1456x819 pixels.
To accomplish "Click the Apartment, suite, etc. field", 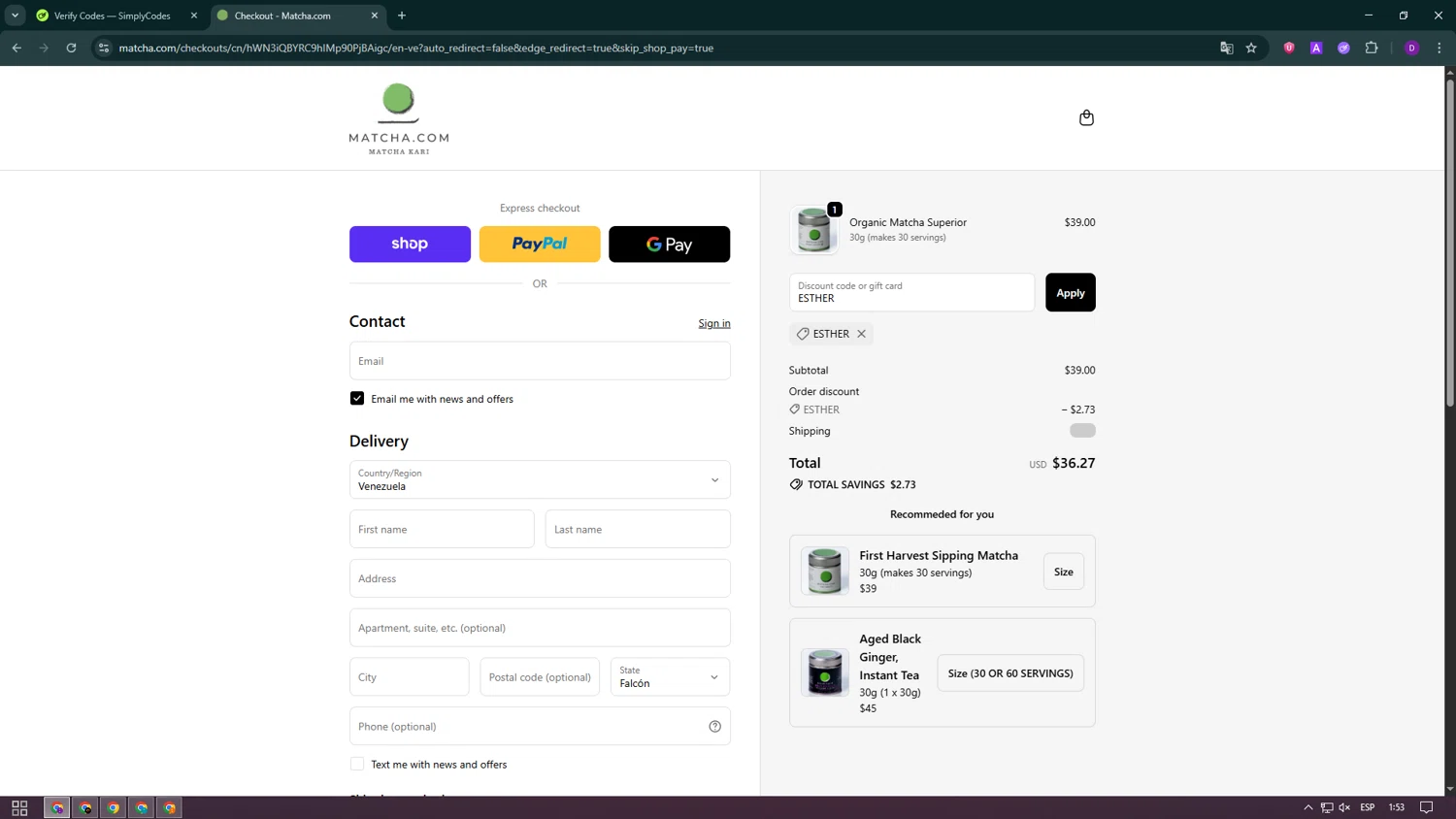I will point(540,628).
